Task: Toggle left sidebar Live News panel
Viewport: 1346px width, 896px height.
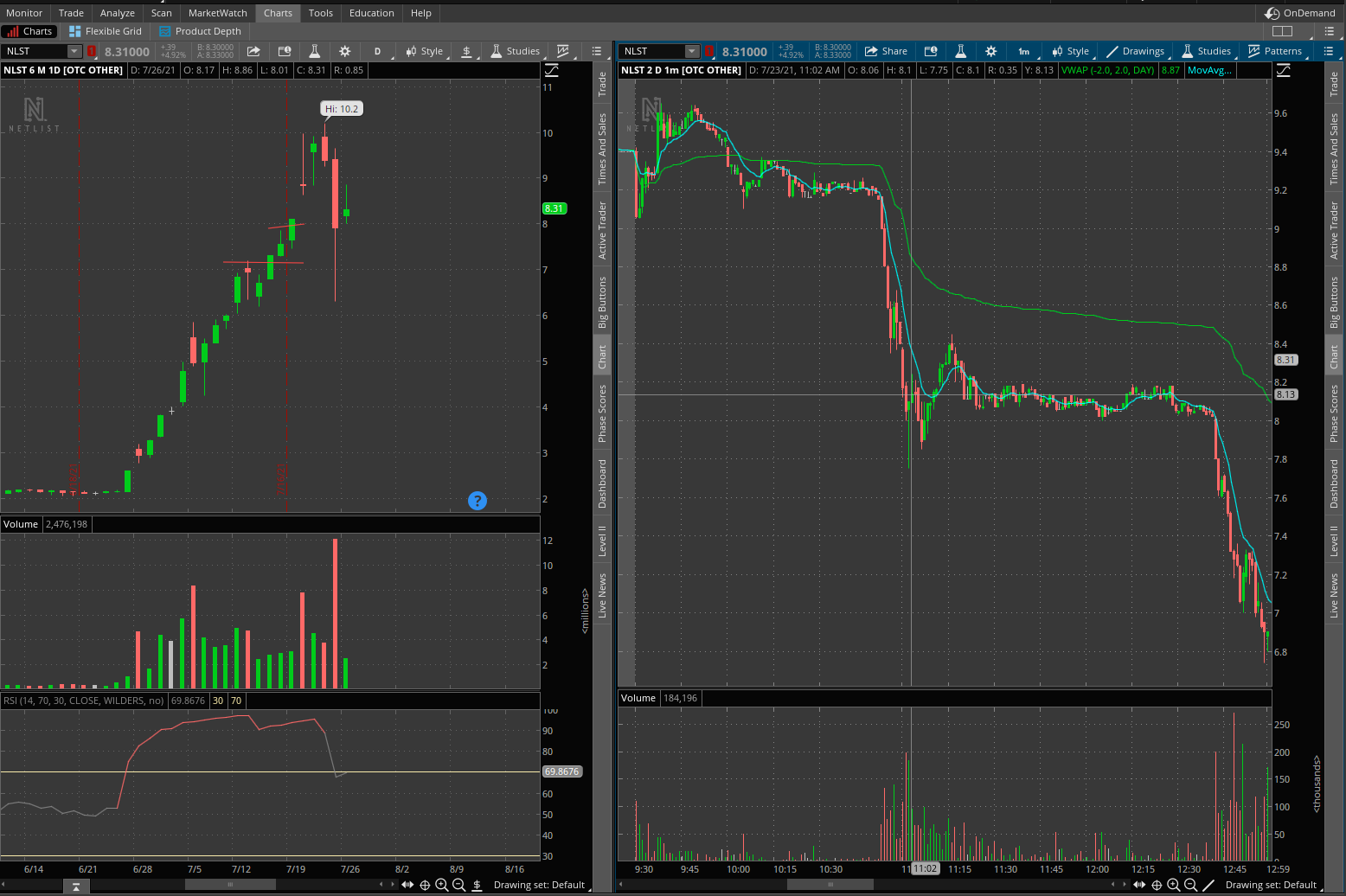Action: (x=602, y=595)
